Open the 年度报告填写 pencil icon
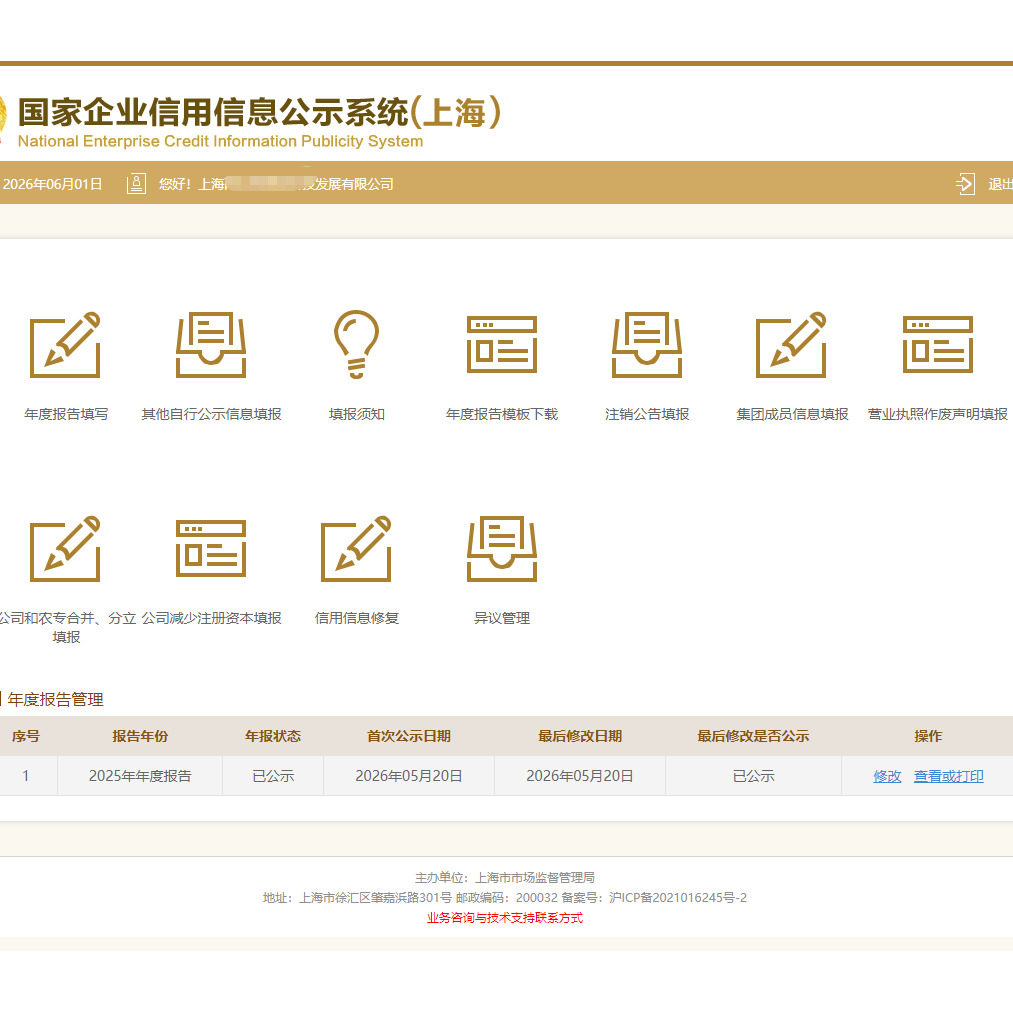The width and height of the screenshot is (1013, 1013). click(x=65, y=344)
